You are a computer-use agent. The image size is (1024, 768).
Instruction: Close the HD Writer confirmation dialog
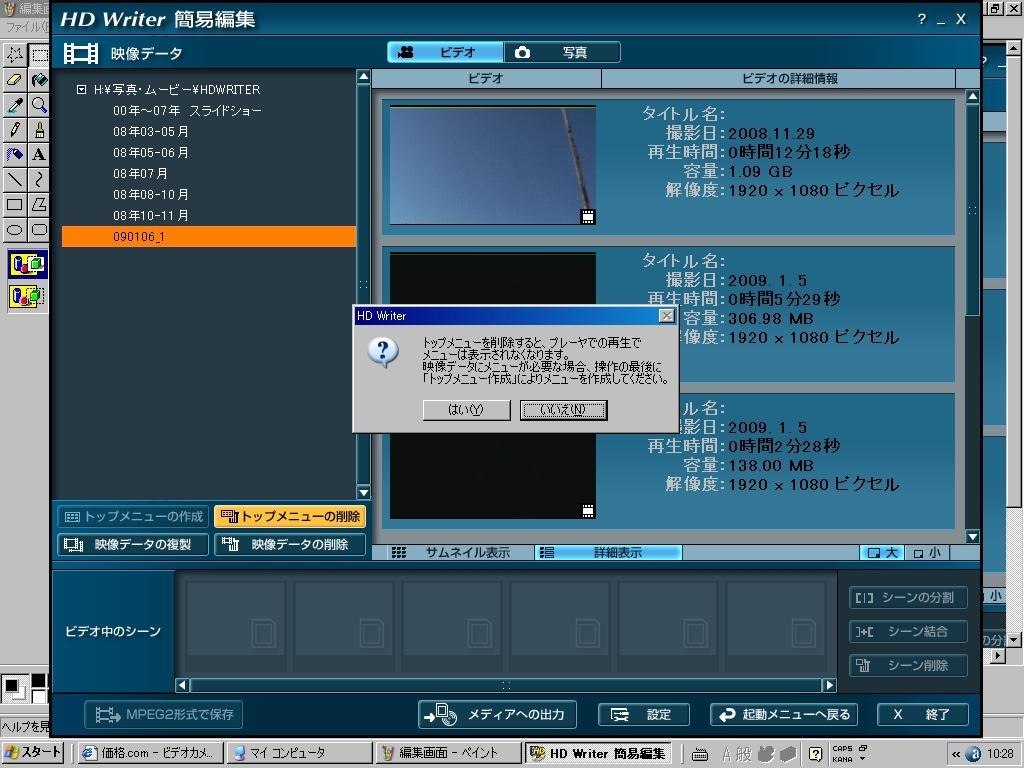[666, 316]
